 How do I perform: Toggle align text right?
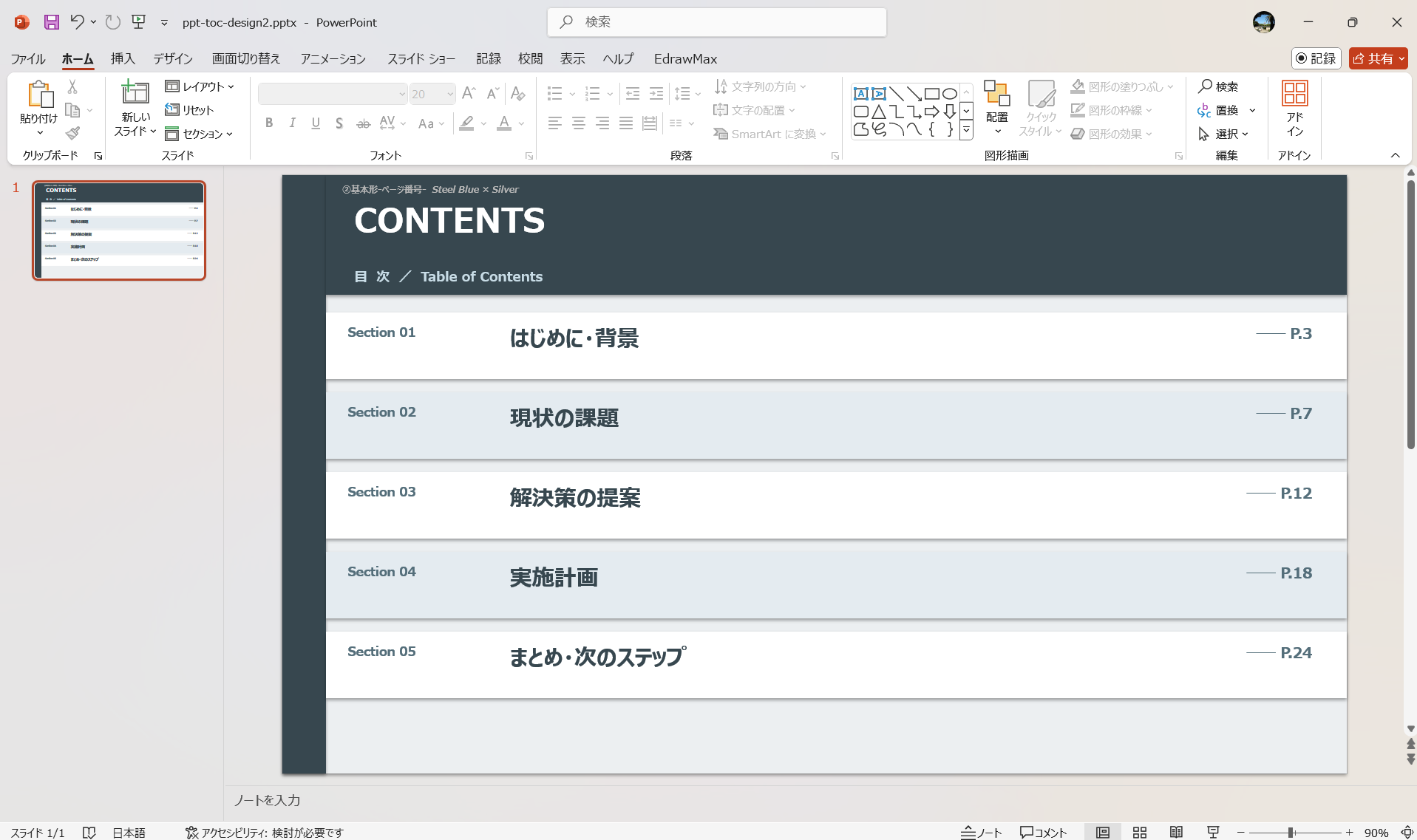click(602, 123)
